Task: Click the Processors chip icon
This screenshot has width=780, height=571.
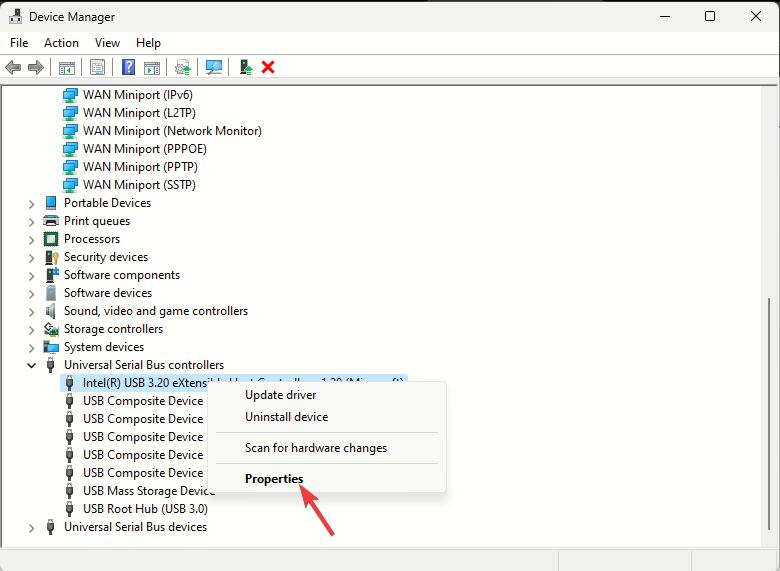Action: tap(51, 239)
